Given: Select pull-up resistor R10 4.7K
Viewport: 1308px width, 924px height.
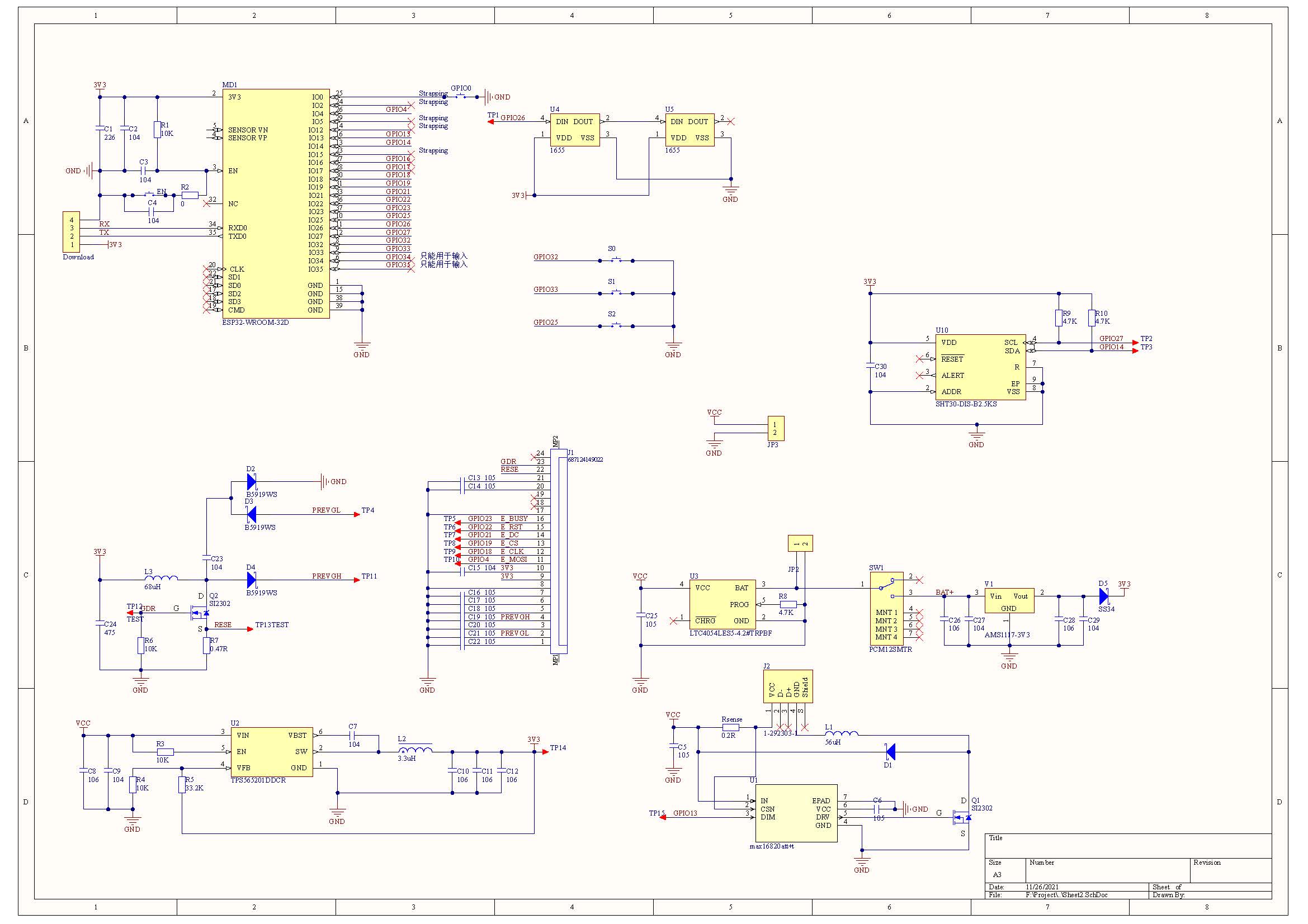Looking at the screenshot, I should (x=1092, y=318).
